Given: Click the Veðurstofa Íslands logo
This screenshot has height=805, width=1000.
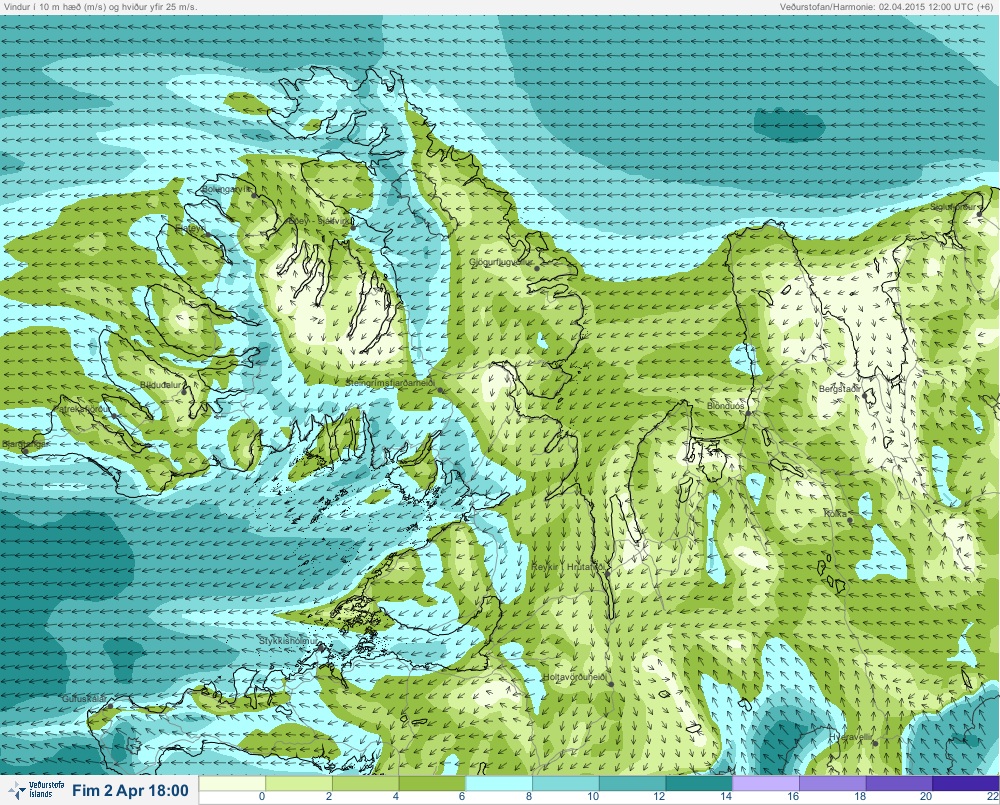Looking at the screenshot, I should tap(36, 790).
